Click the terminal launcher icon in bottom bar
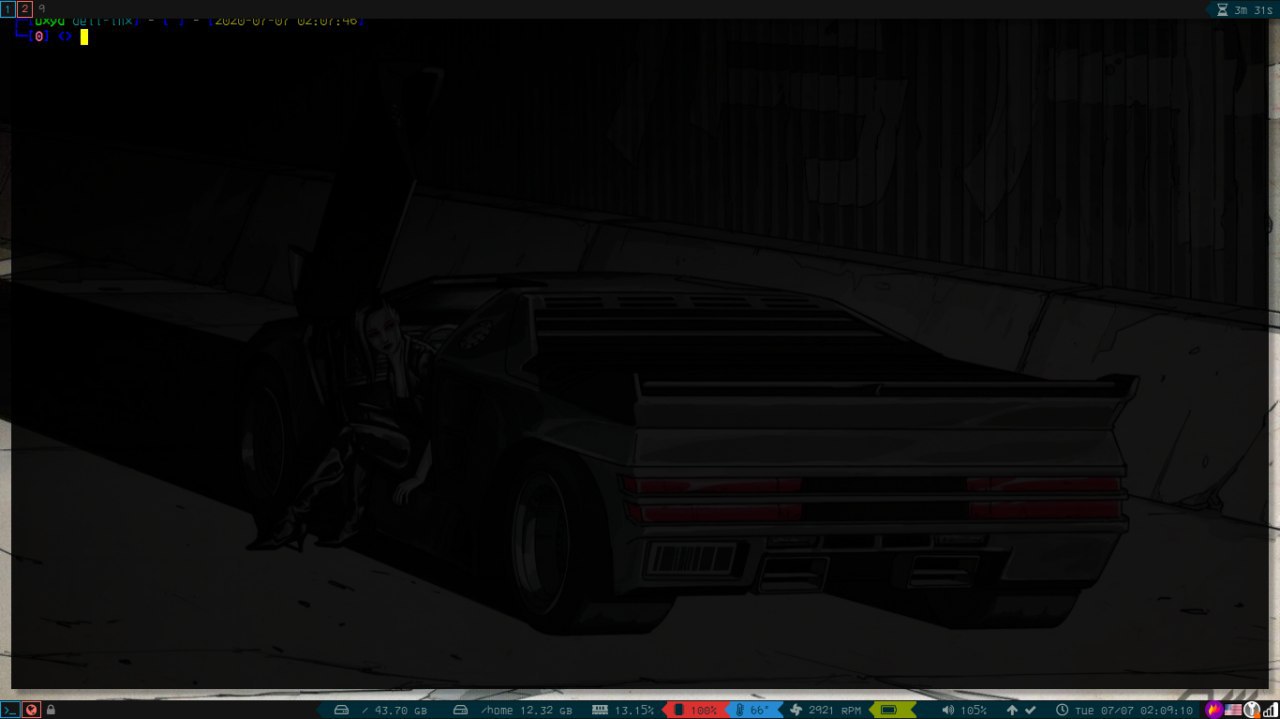Image resolution: width=1280 pixels, height=719 pixels. (x=10, y=710)
